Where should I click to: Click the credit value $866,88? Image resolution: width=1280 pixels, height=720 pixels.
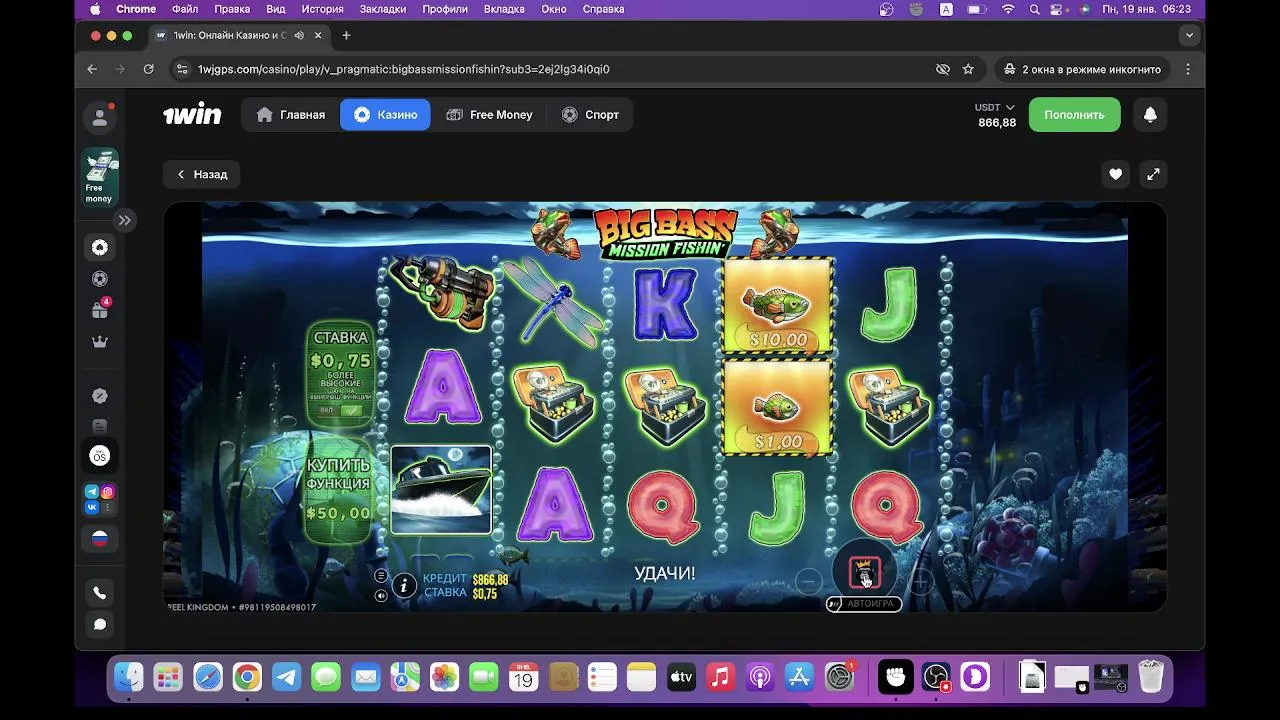[490, 580]
